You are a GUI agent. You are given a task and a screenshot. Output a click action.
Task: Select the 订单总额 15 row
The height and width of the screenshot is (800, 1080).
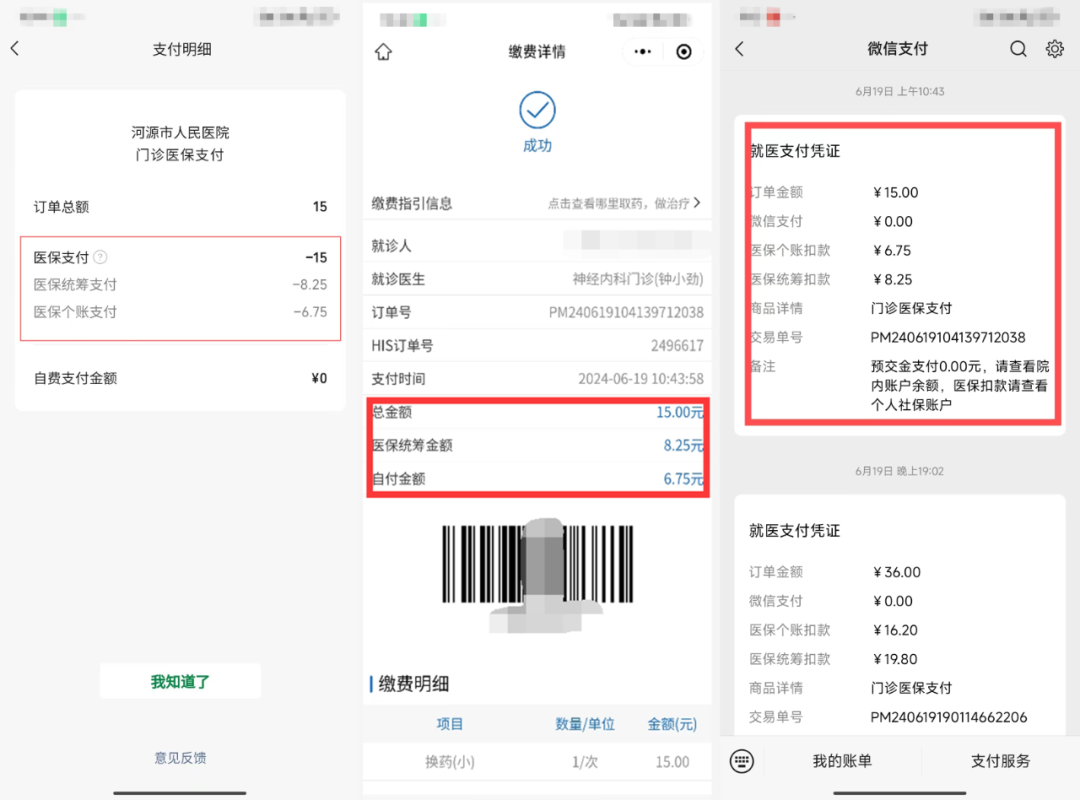point(180,207)
